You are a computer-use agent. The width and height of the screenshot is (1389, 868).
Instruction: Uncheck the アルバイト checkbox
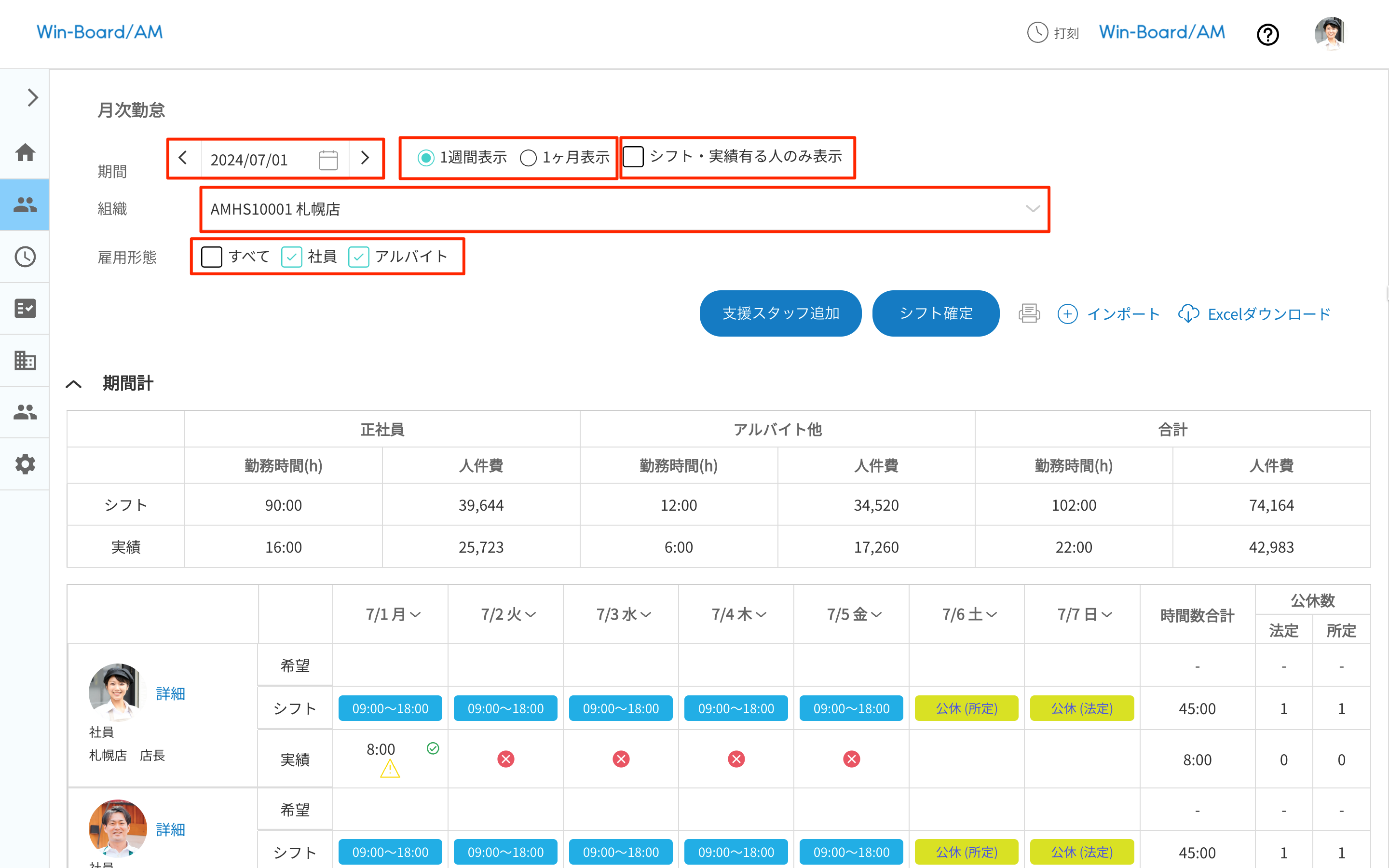pos(359,257)
